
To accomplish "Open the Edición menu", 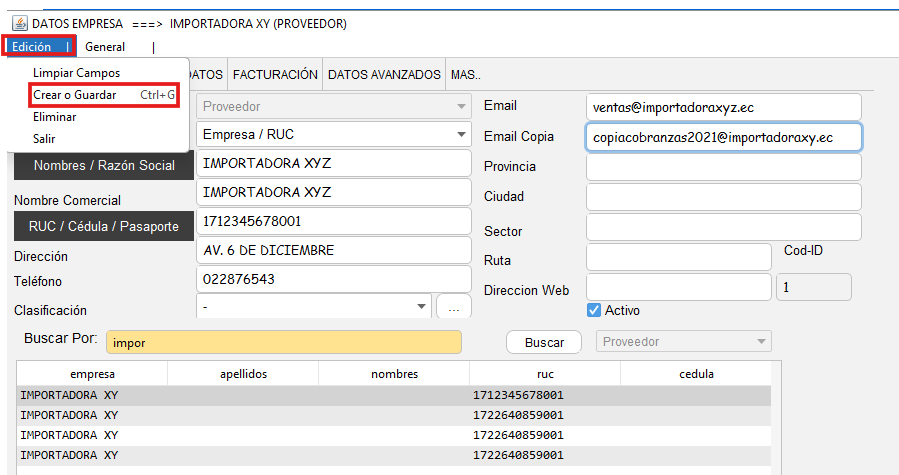I will pos(32,47).
